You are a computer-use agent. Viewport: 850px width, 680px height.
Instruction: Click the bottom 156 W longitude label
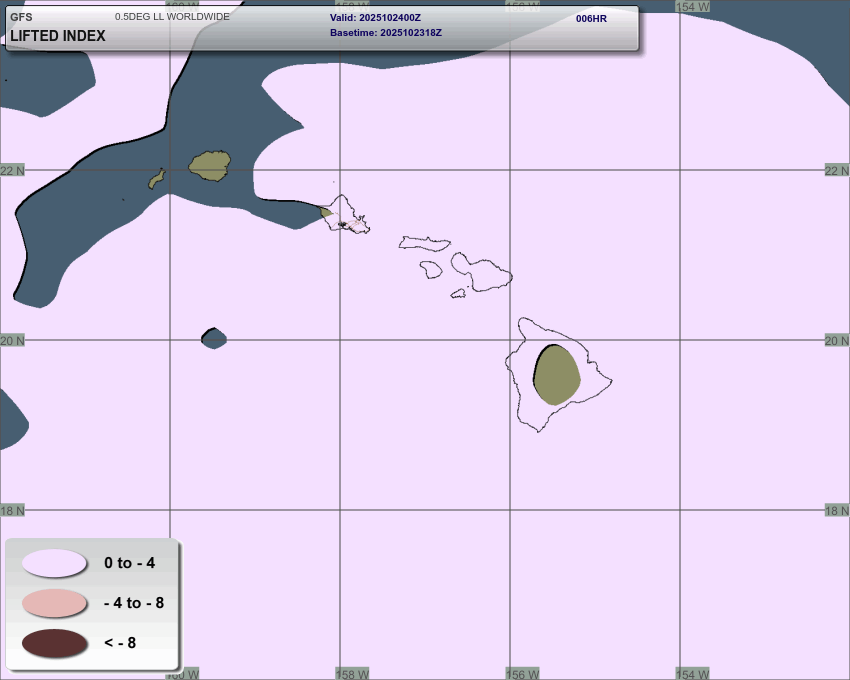click(x=523, y=673)
